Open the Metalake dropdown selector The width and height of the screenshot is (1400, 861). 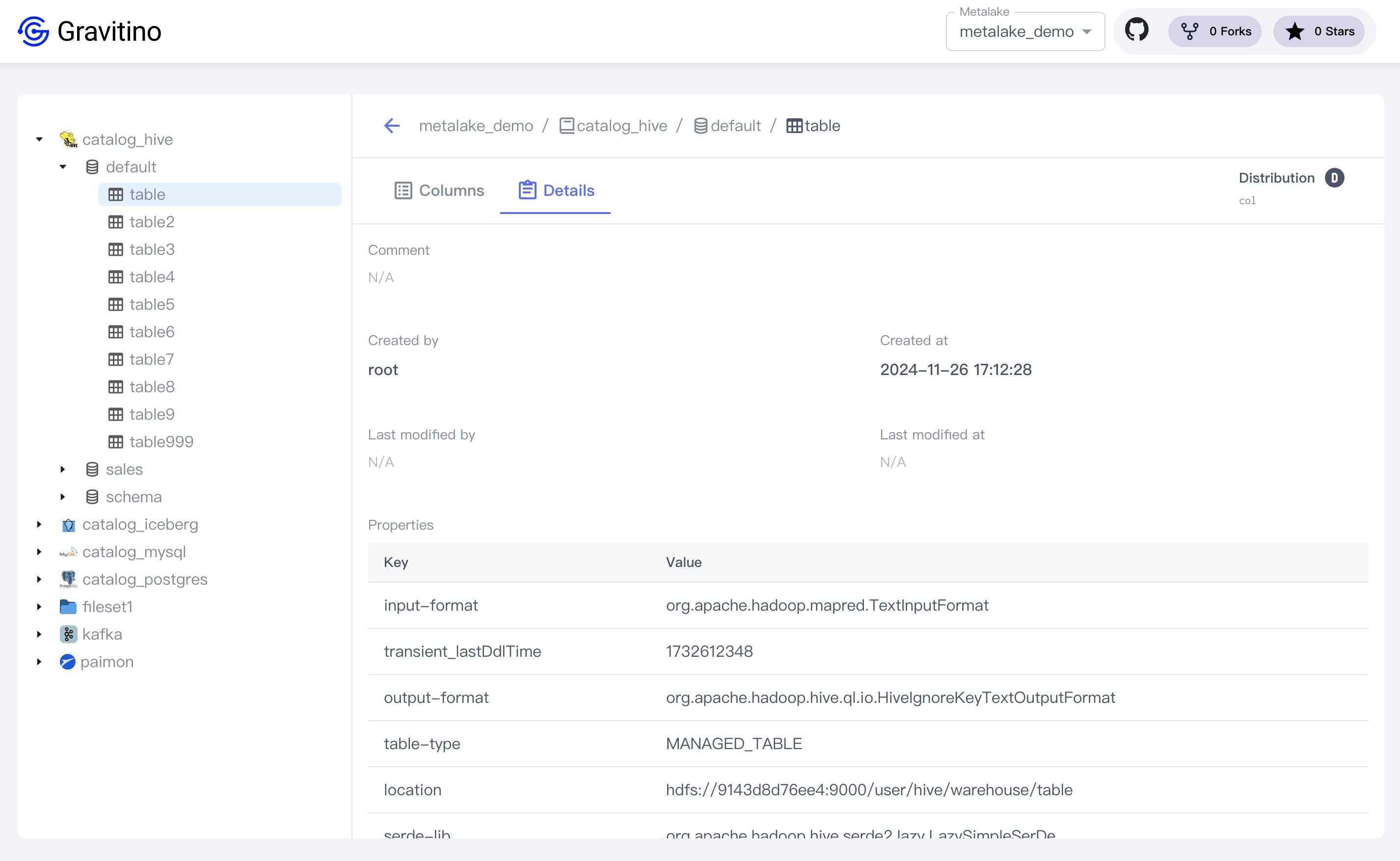[x=1025, y=32]
